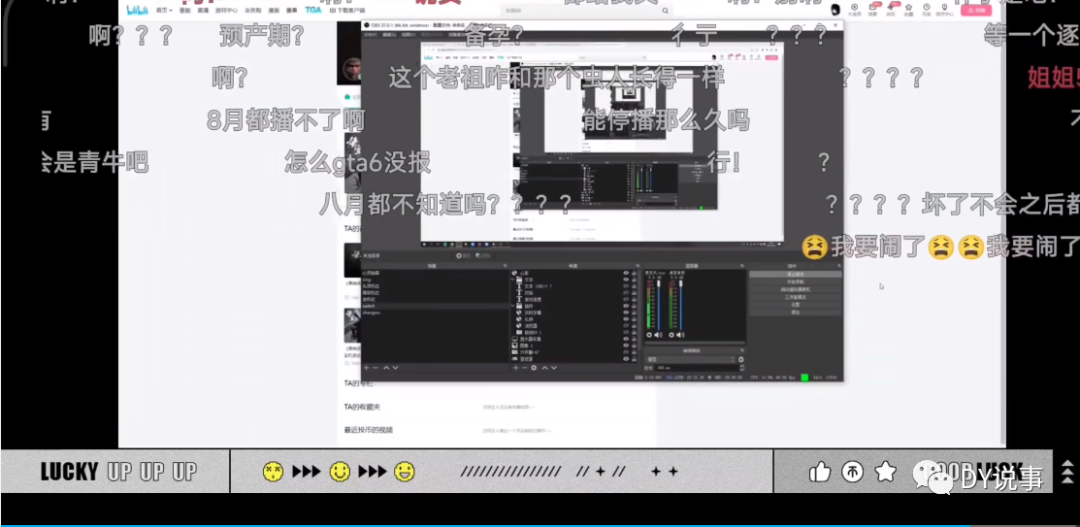This screenshot has width=1080, height=527.
Task: Move the selected source up
Action: pyautogui.click(x=545, y=368)
